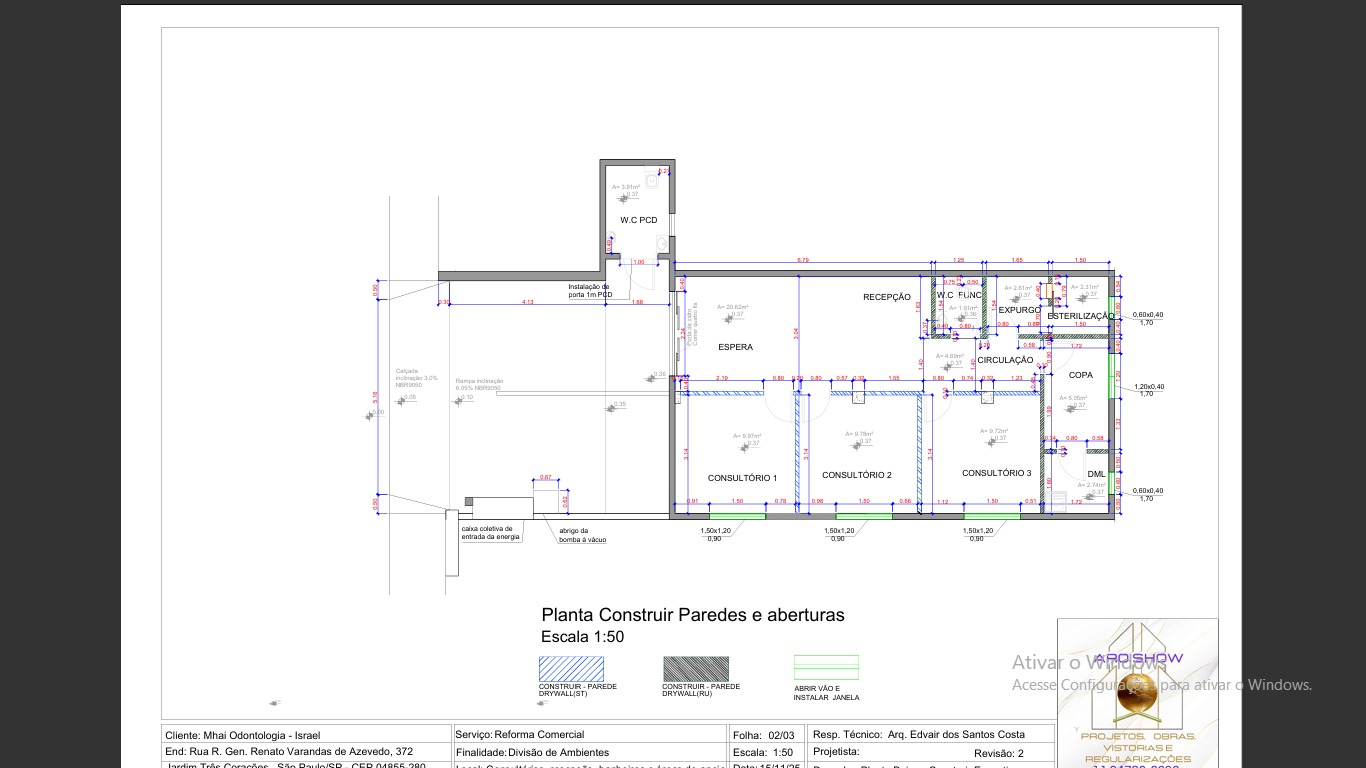Click 'Resp. Técnico: Arq. Edvair dos Santos Costa'
Viewport: 1366px width, 768px height.
919,735
